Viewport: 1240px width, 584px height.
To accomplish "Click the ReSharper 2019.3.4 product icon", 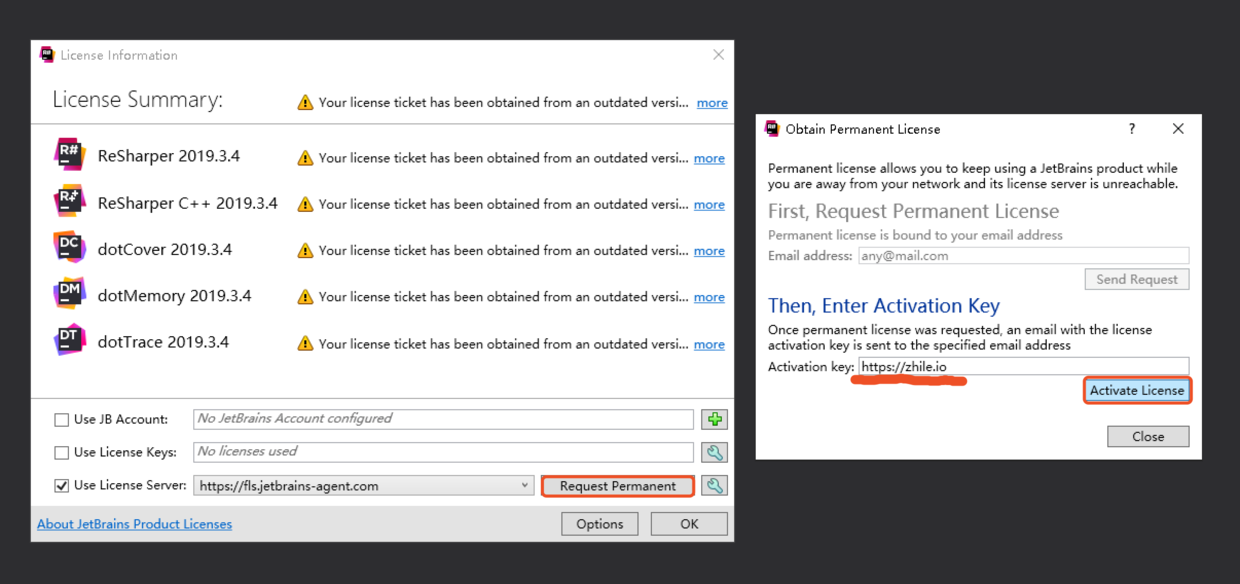I will (69, 156).
